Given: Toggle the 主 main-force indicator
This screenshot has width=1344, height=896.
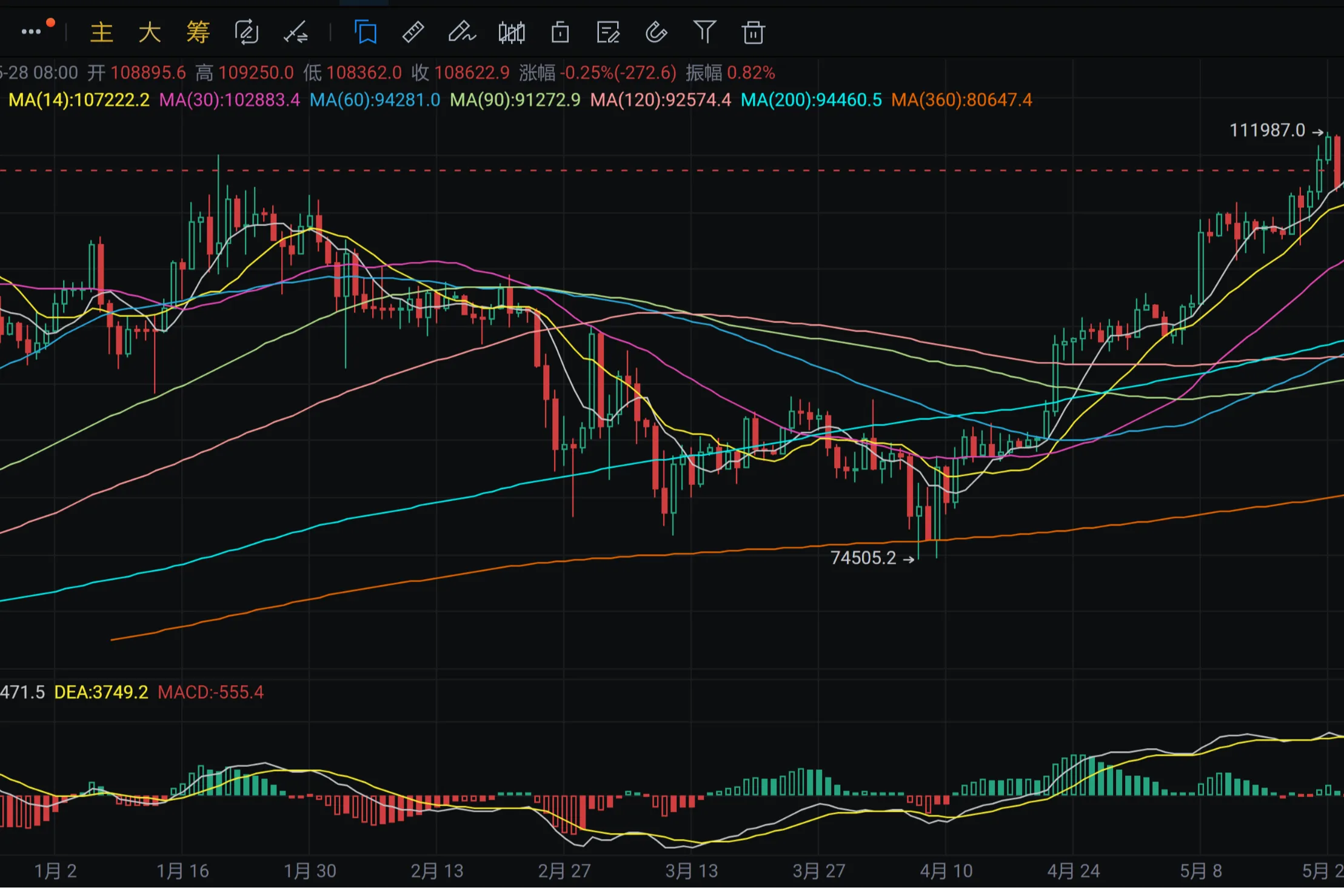Looking at the screenshot, I should 102,32.
